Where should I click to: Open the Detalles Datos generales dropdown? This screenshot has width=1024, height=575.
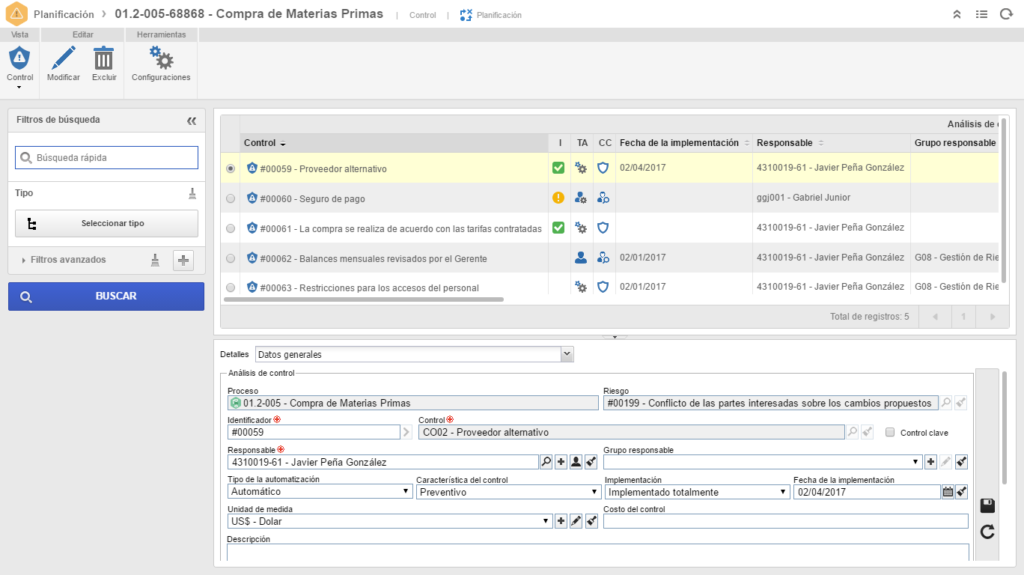pyautogui.click(x=414, y=354)
